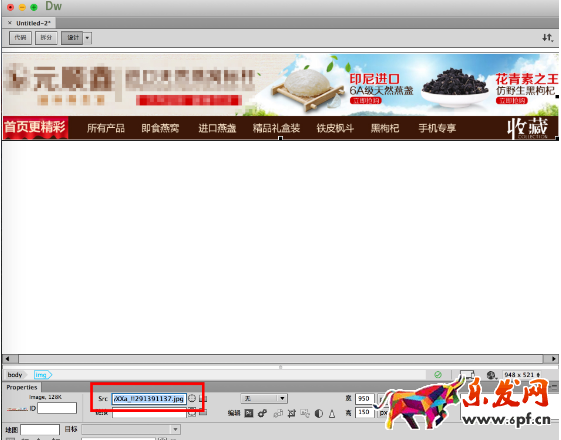
Task: Switch to Split view (拆分)
Action: pyautogui.click(x=46, y=38)
